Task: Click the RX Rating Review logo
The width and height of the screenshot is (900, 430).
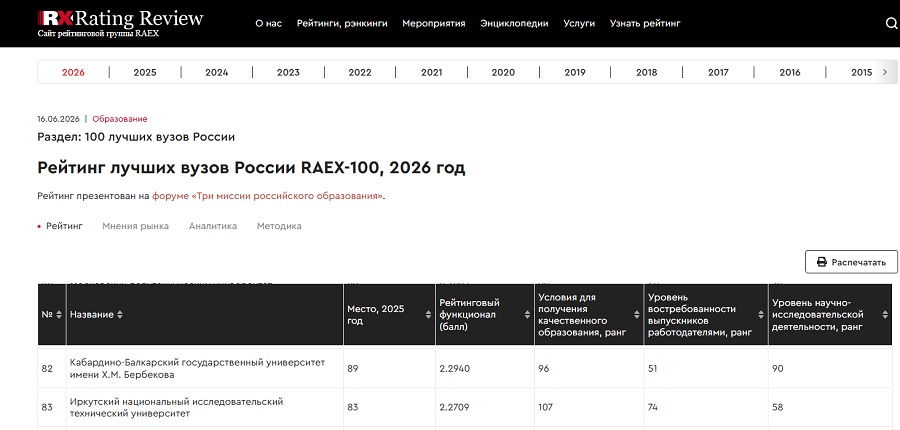Action: point(121,23)
